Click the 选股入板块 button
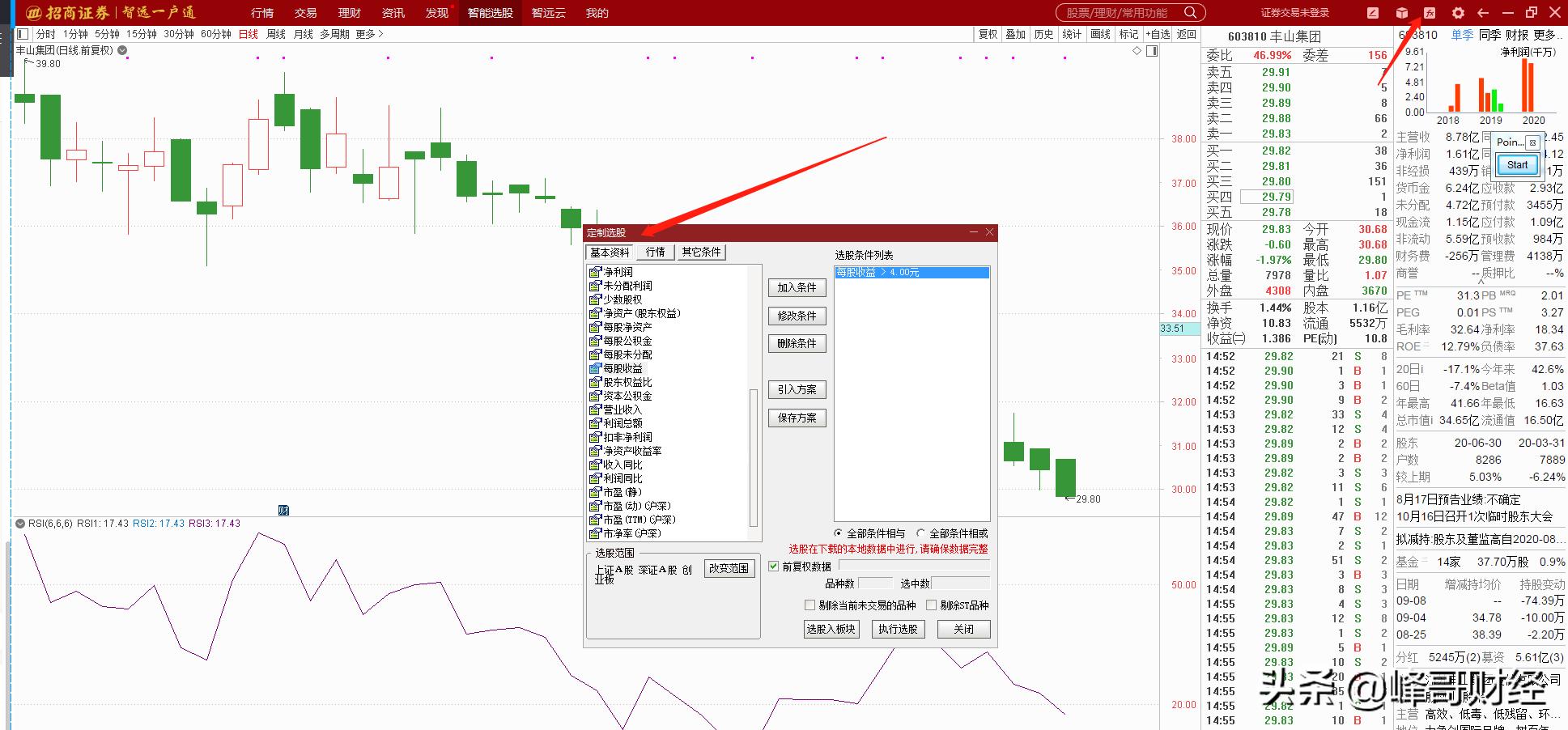This screenshot has height=730, width=1568. pyautogui.click(x=831, y=629)
